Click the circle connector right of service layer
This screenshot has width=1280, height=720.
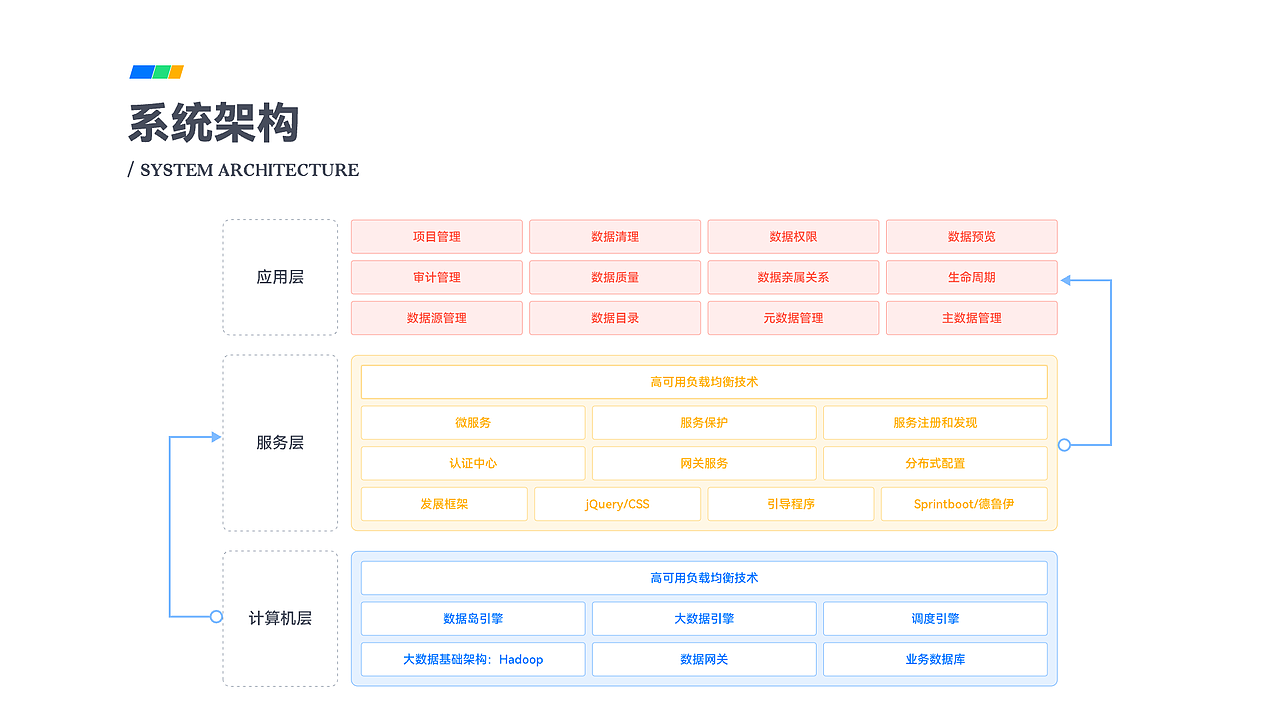click(1064, 445)
